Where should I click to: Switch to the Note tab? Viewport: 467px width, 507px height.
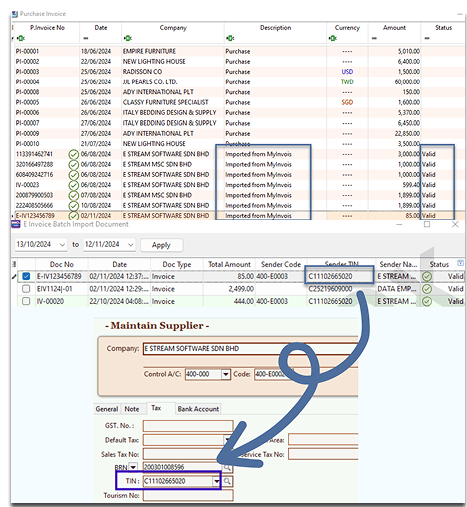(132, 409)
